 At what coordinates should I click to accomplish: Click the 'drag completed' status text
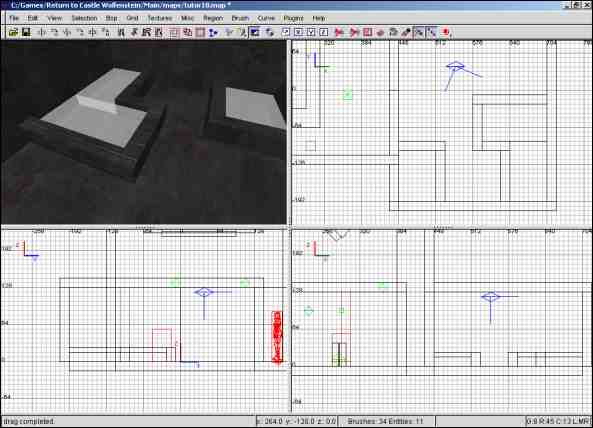pos(29,421)
